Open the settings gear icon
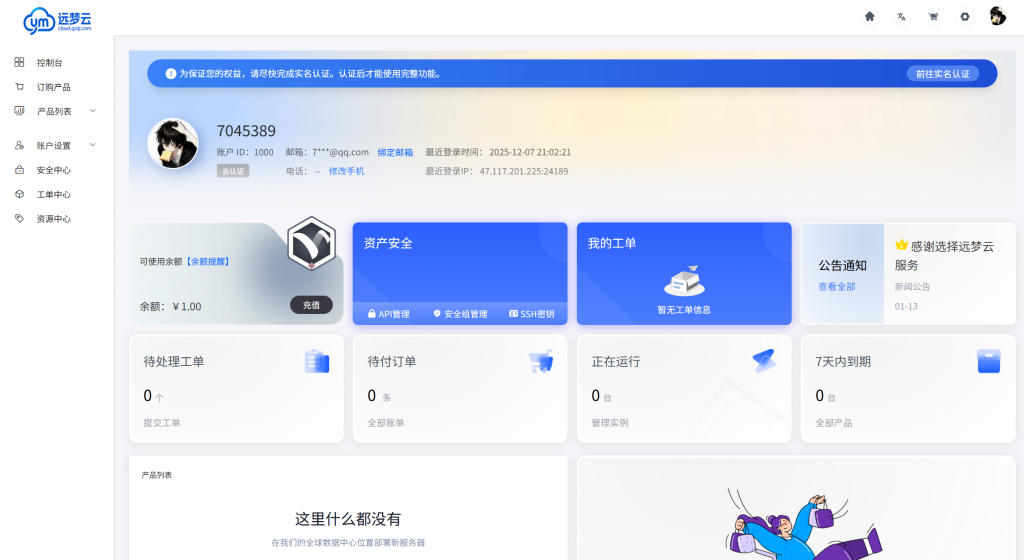This screenshot has height=560, width=1024. tap(965, 17)
